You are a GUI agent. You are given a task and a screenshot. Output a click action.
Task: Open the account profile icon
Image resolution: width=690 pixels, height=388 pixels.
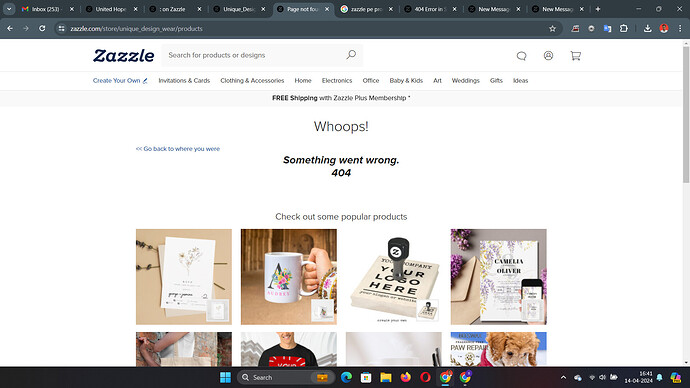pyautogui.click(x=548, y=55)
